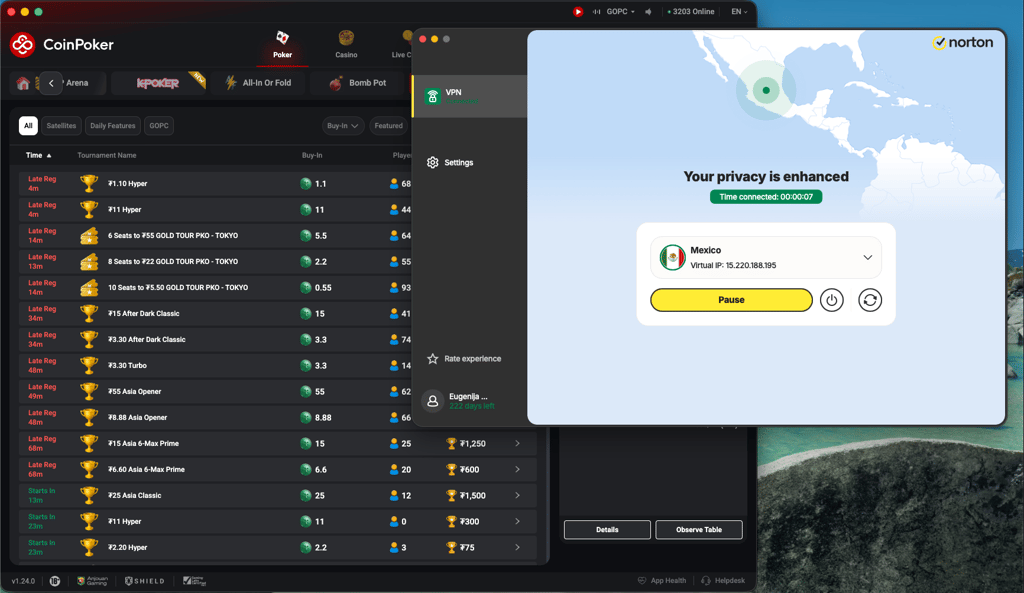Screen dimensions: 1024x593
Task: Expand the ₮15 Asia 6-Max Prime row arrow
Action: coord(517,443)
